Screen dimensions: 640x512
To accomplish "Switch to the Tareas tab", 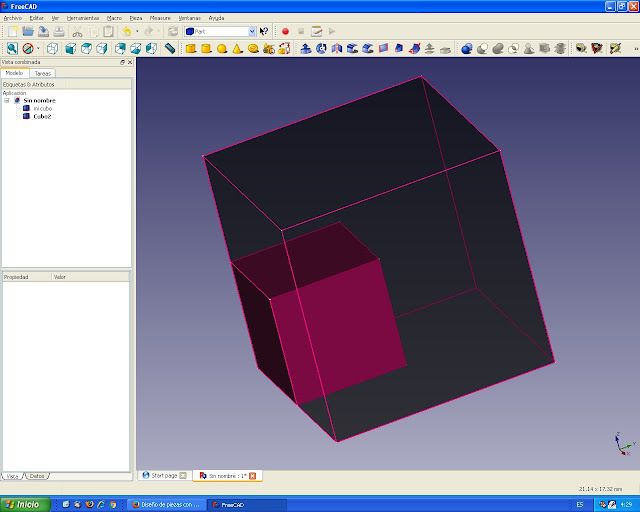I will point(42,73).
